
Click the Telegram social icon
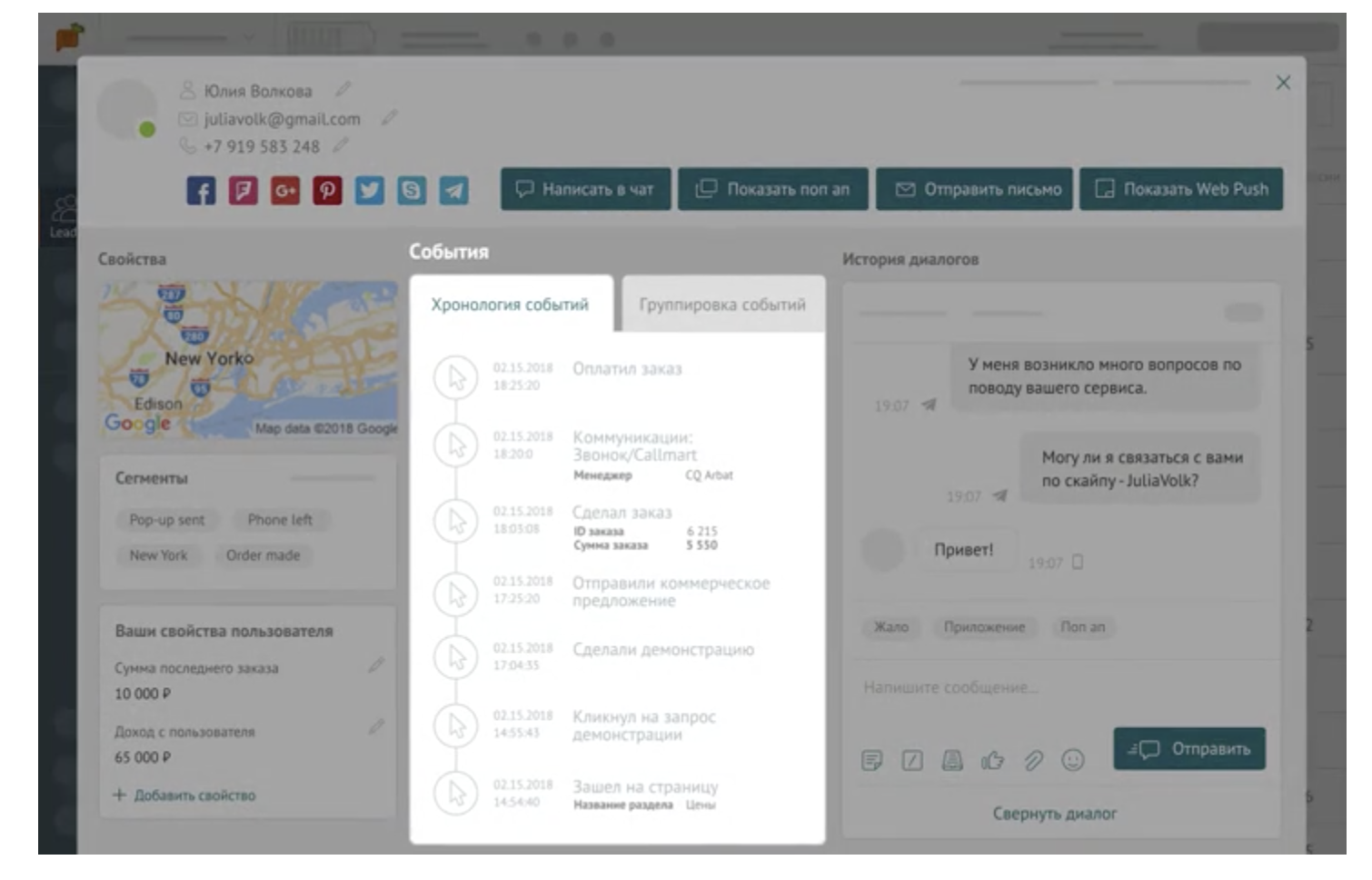pos(454,191)
